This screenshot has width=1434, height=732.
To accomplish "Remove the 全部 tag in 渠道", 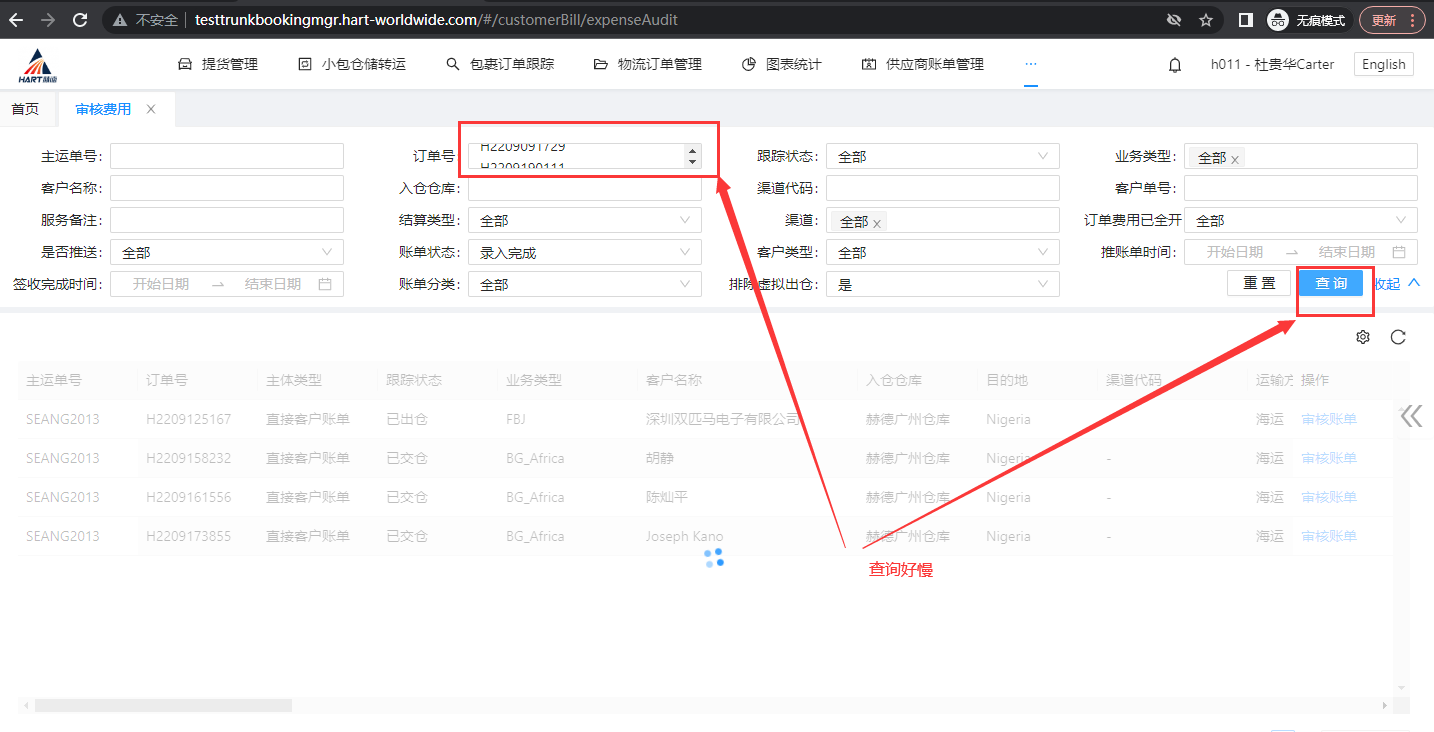I will (x=877, y=223).
